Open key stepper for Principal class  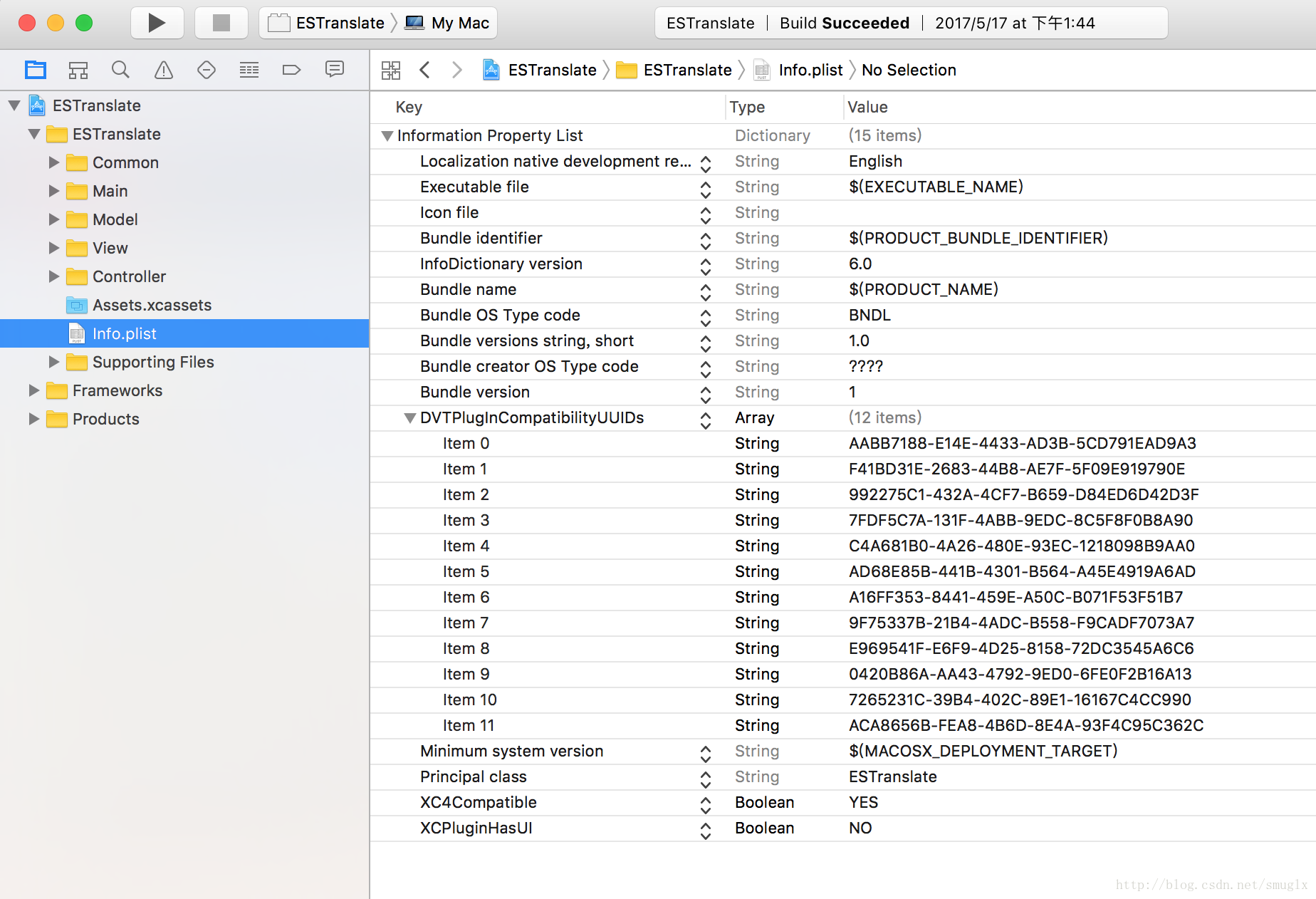click(x=706, y=779)
